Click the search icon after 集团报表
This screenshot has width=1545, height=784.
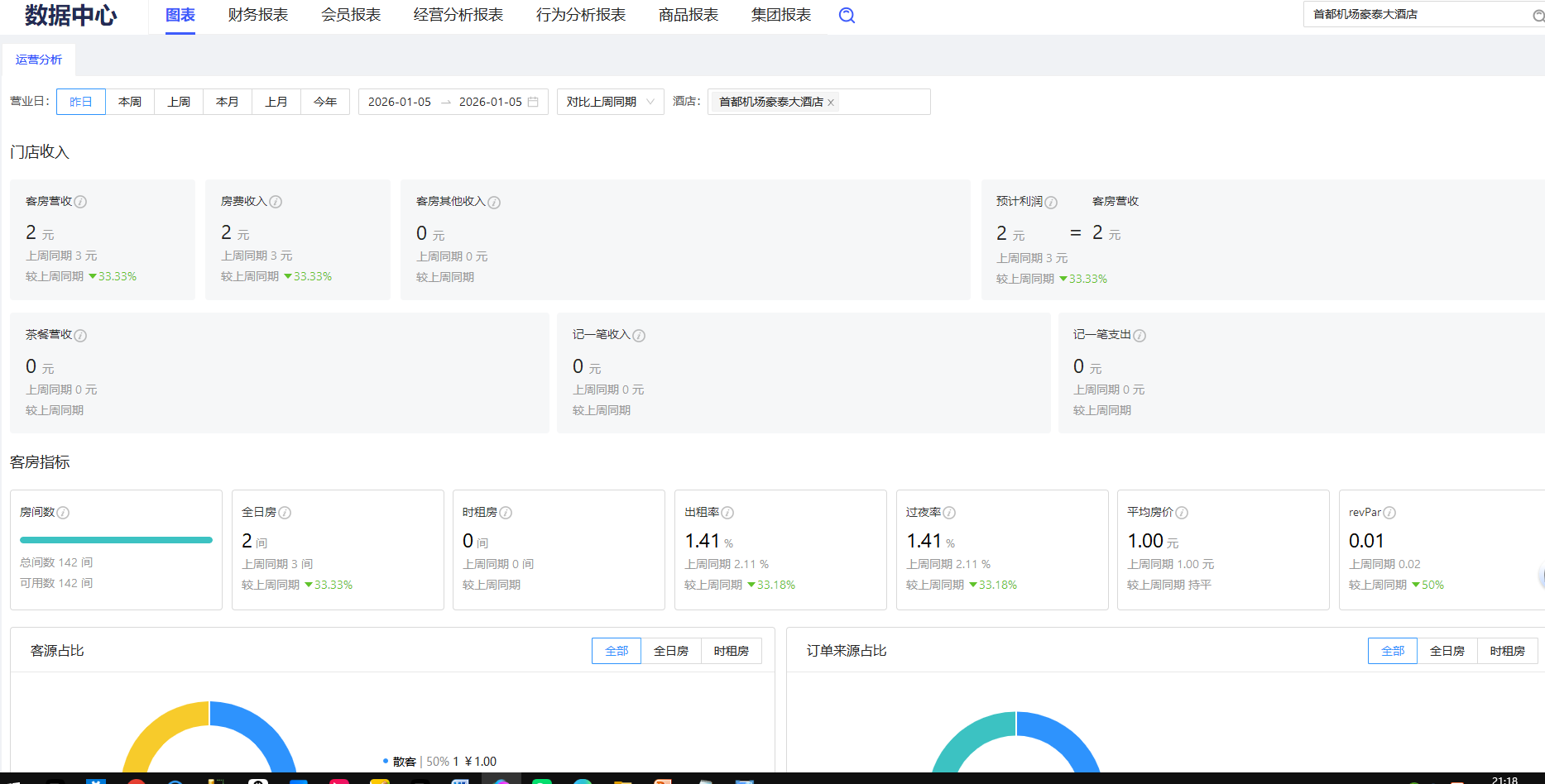point(847,16)
